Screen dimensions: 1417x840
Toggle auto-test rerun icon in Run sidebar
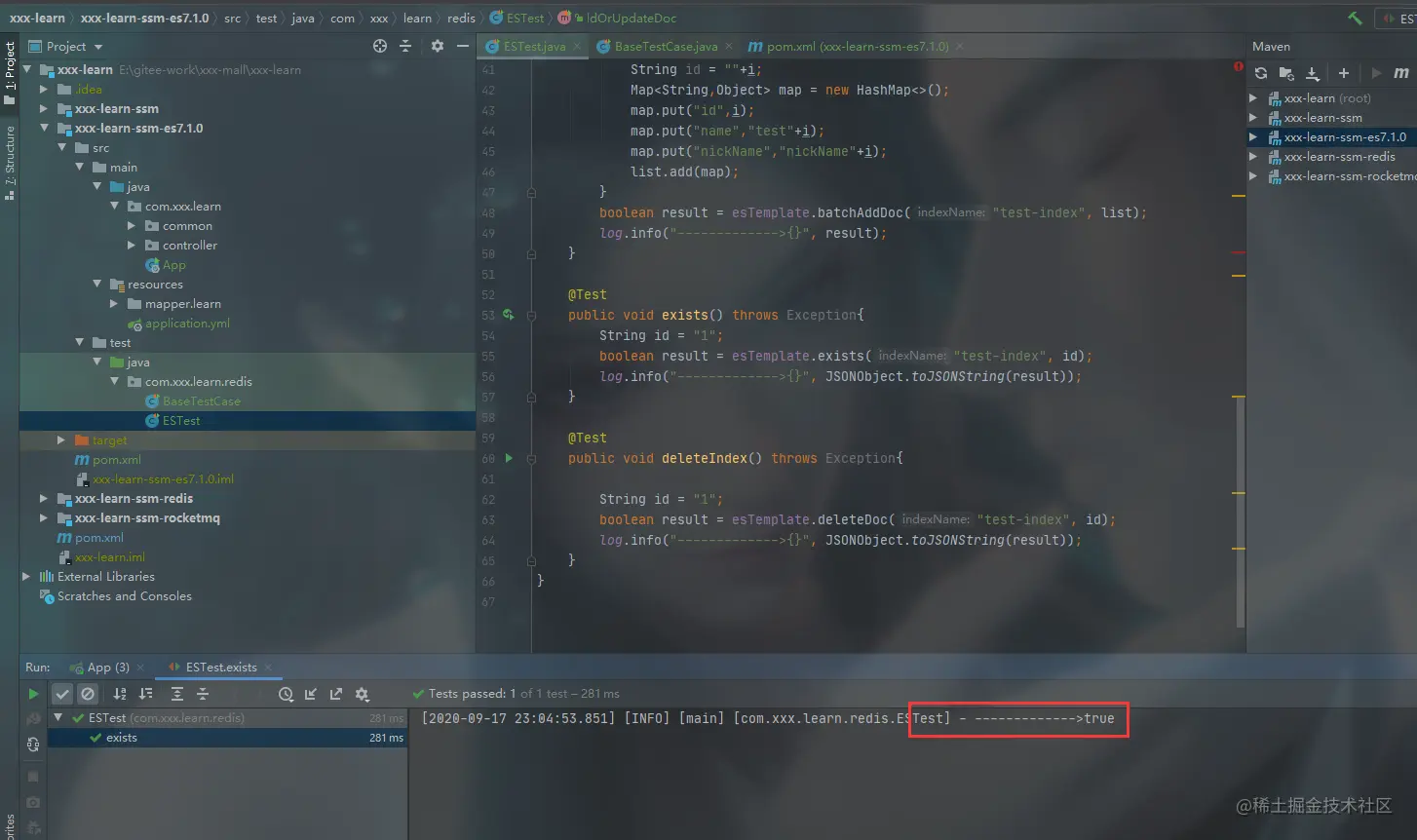(33, 745)
